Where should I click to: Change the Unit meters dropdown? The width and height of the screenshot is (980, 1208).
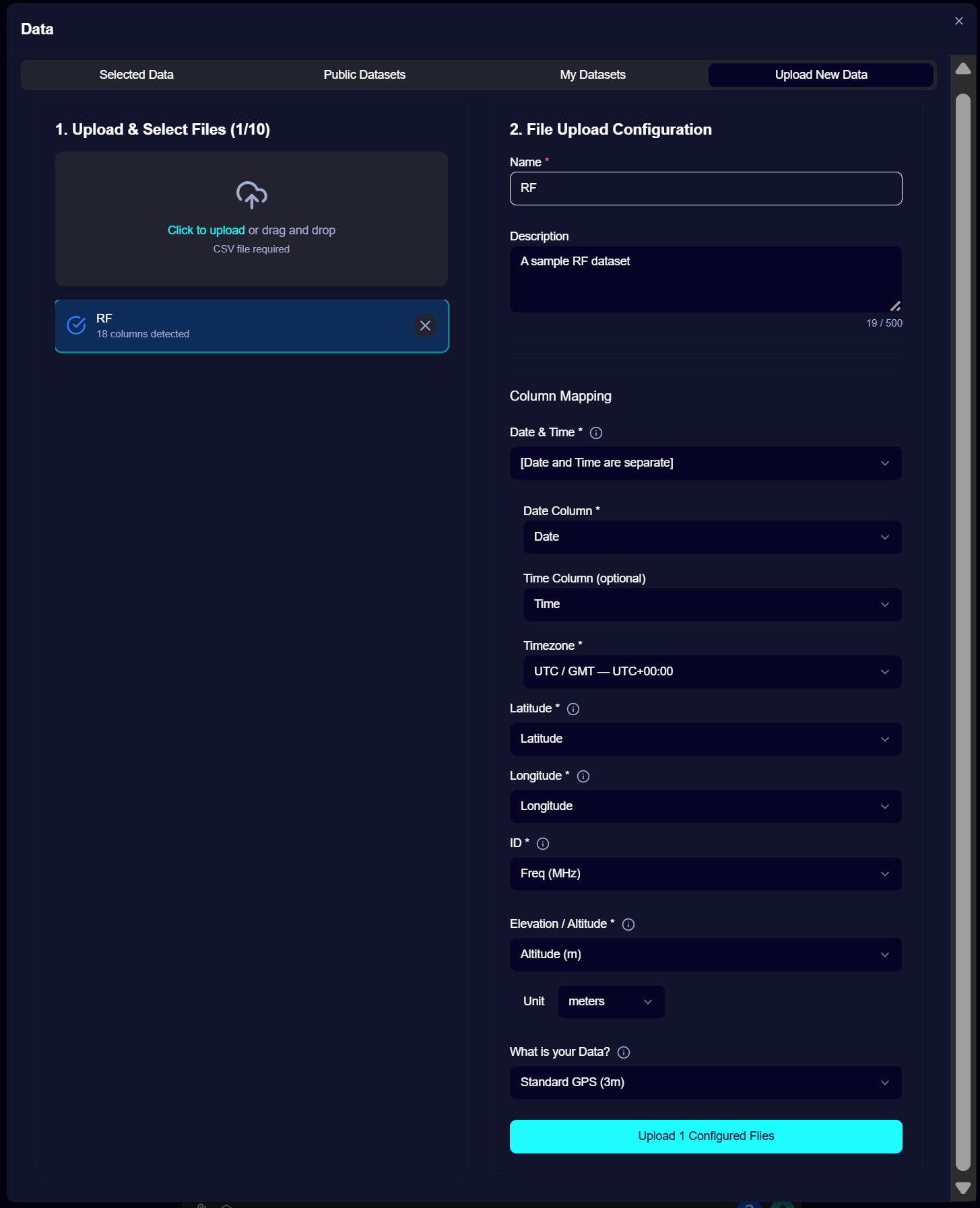pyautogui.click(x=611, y=1002)
